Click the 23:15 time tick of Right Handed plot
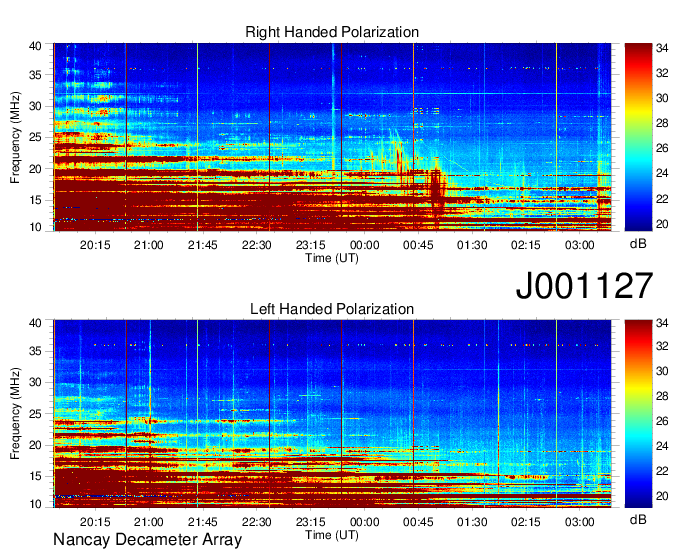The image size is (680, 552). [x=311, y=245]
